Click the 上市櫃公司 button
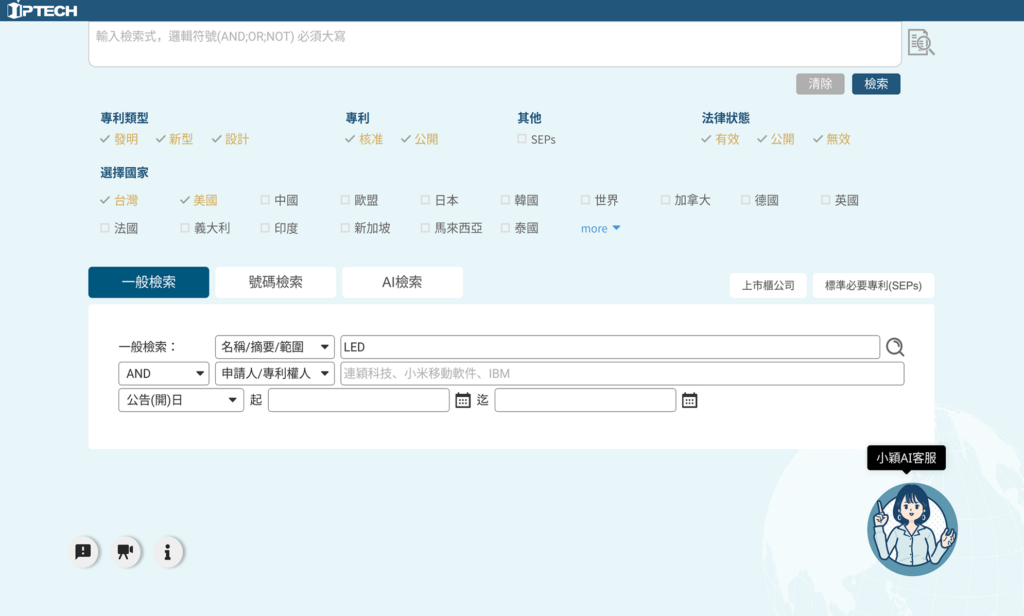The height and width of the screenshot is (616, 1024). tap(767, 286)
